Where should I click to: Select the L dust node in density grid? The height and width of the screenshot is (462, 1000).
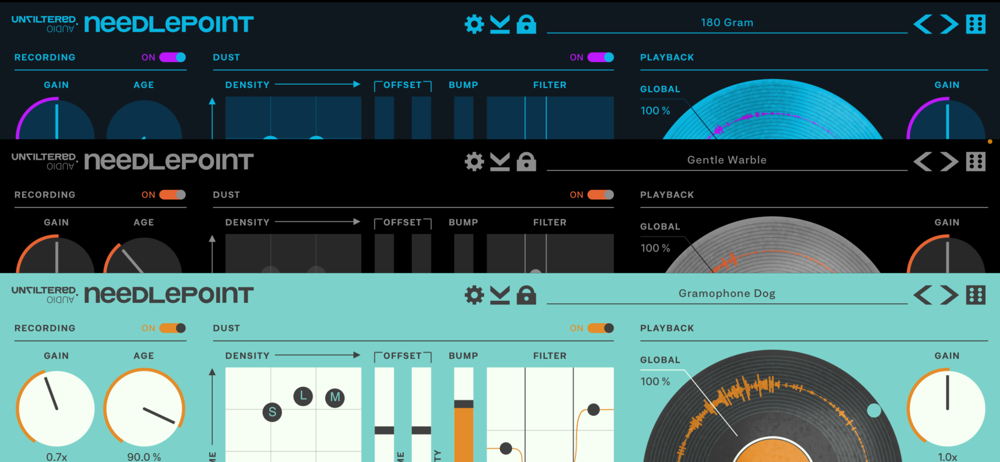click(x=304, y=396)
